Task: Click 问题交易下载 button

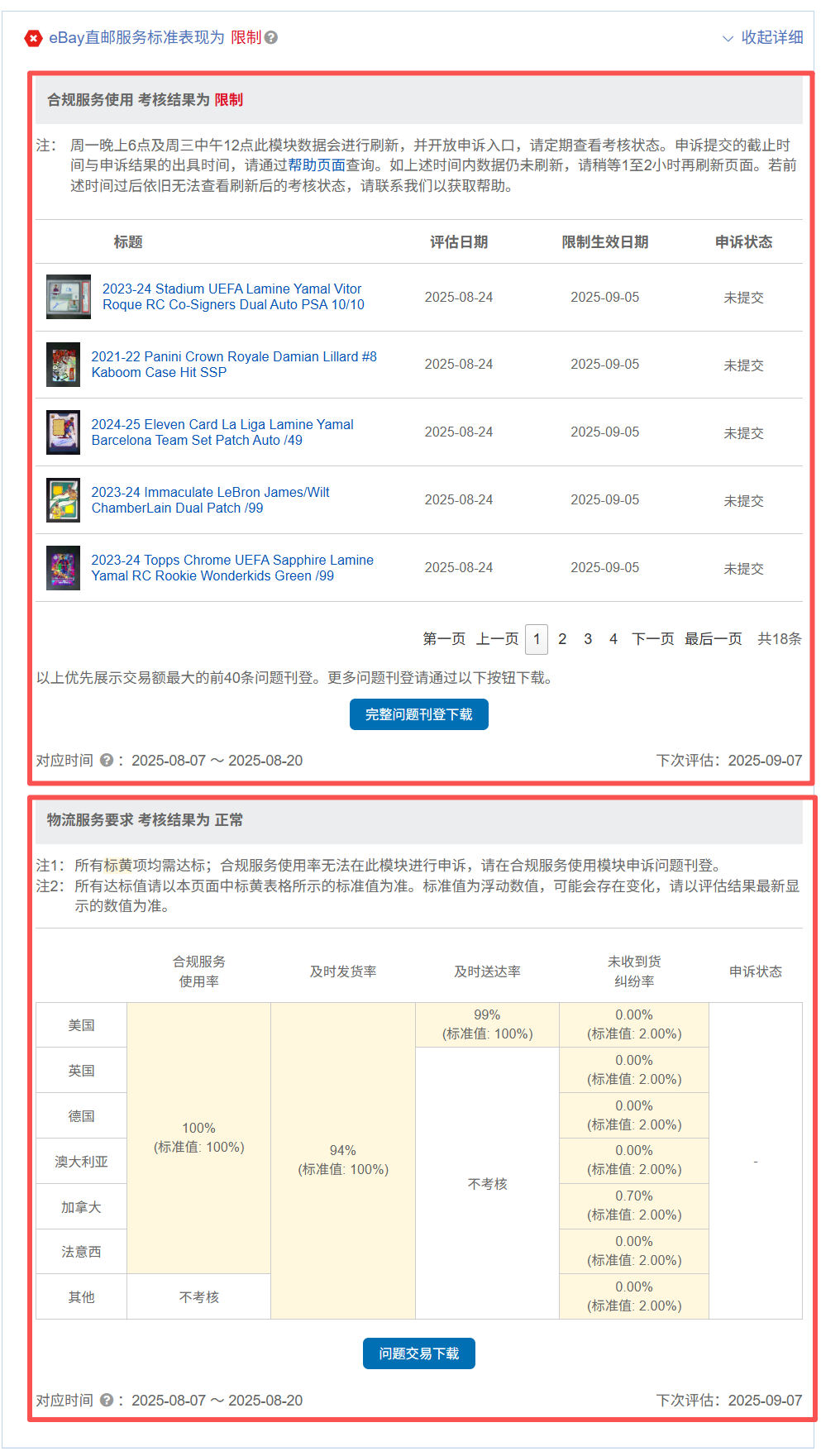Action: coord(418,1353)
